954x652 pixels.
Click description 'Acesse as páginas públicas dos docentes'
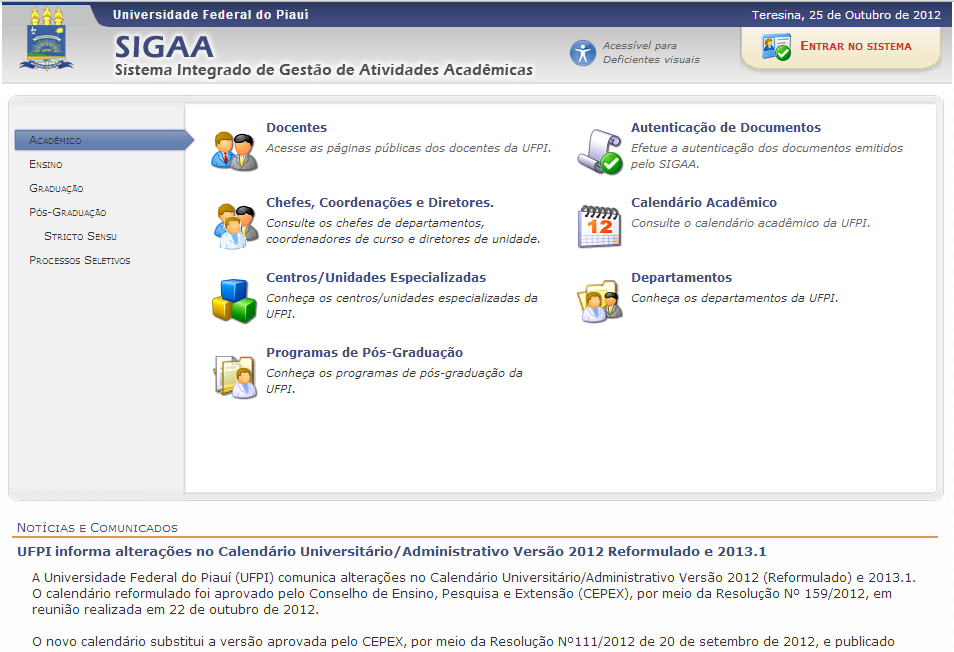click(409, 148)
